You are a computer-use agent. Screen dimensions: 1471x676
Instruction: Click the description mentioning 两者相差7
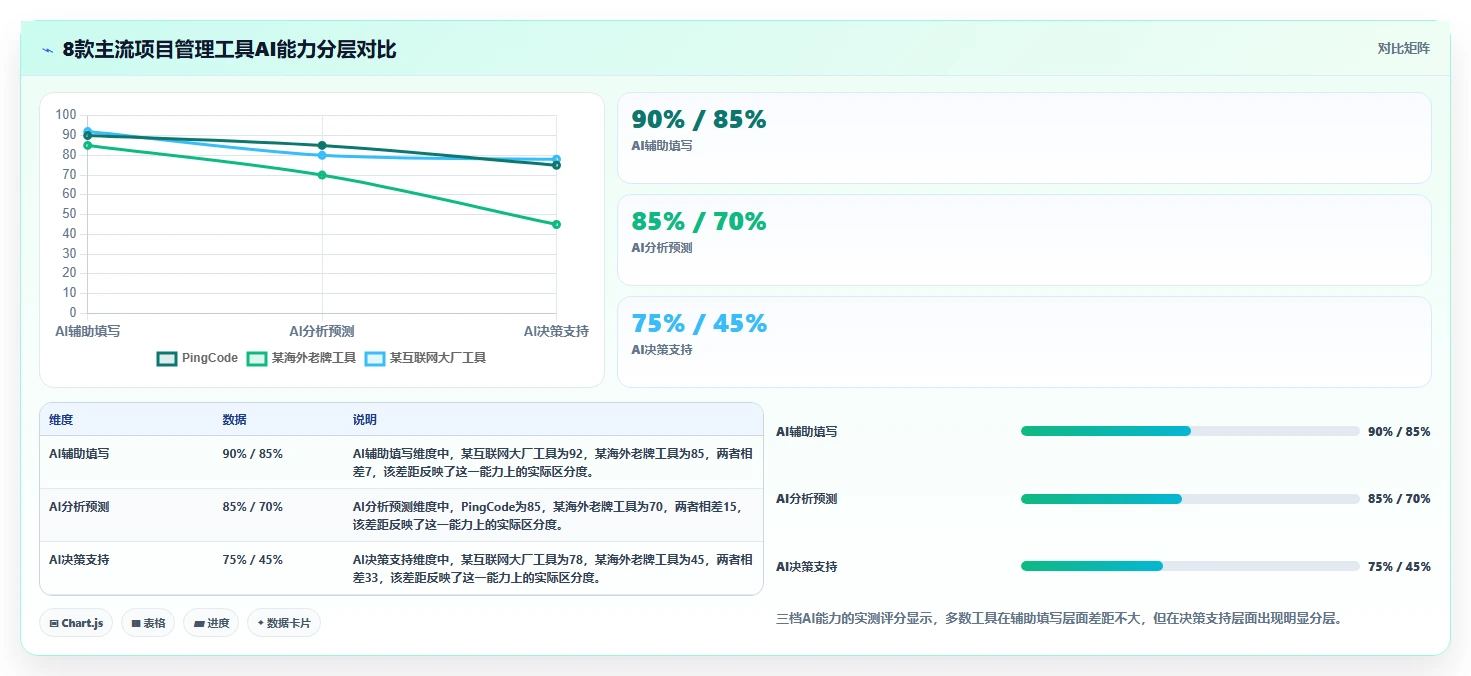pos(553,463)
